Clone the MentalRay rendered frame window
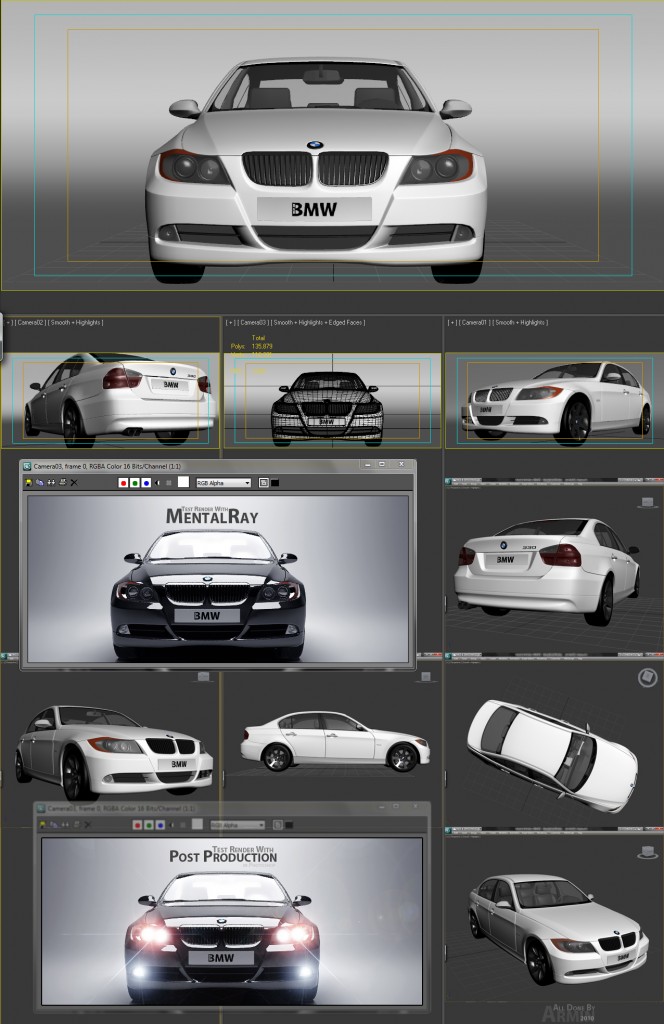Image resolution: width=664 pixels, height=1024 pixels. (x=51, y=483)
